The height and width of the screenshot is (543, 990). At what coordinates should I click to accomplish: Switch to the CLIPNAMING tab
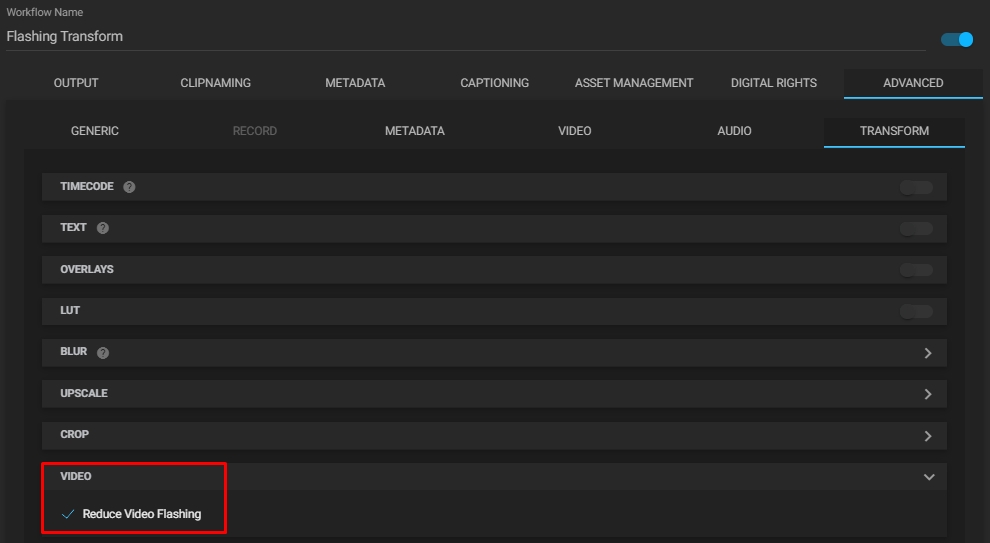point(215,83)
